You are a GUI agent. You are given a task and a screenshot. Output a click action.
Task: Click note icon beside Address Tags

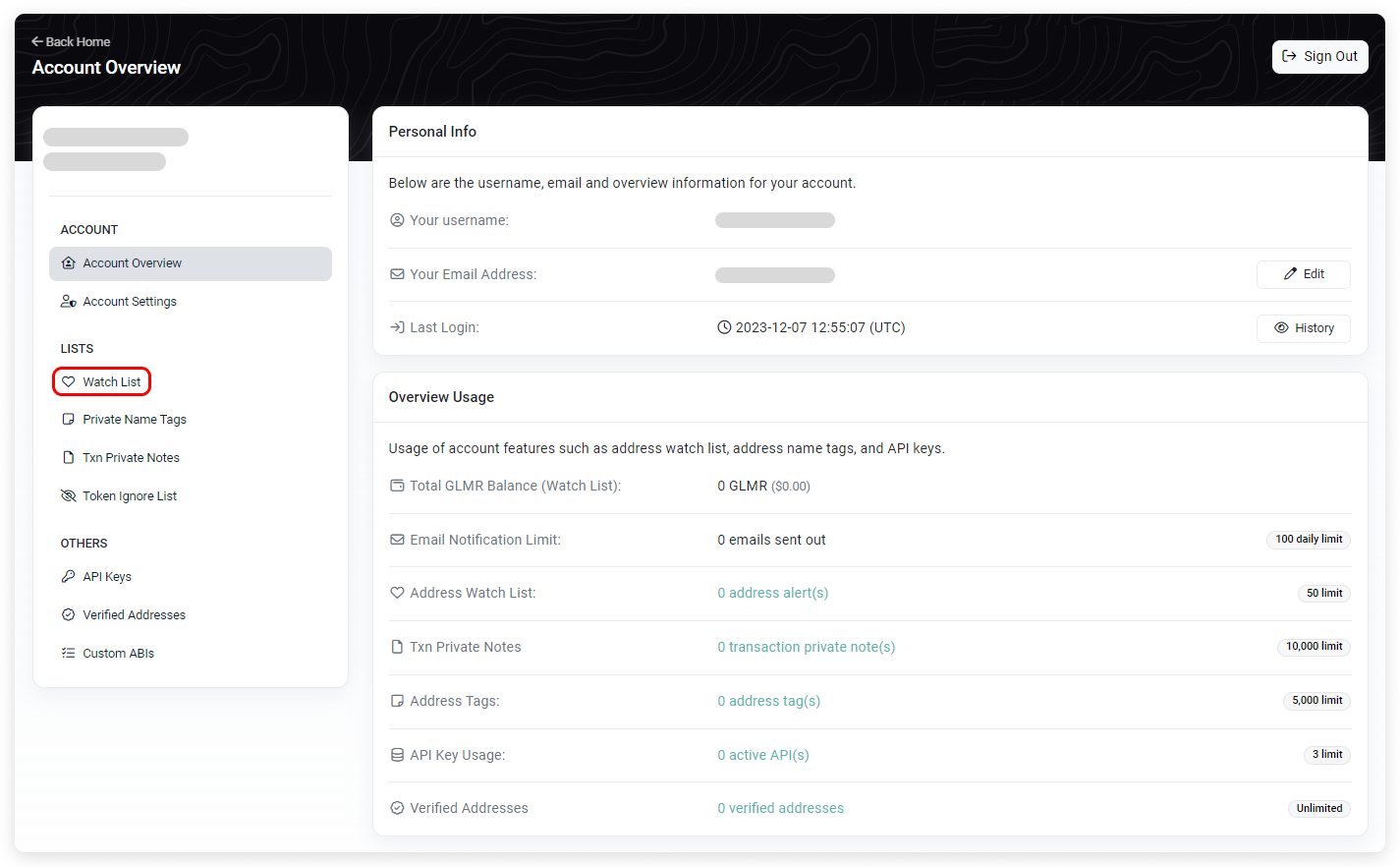397,701
